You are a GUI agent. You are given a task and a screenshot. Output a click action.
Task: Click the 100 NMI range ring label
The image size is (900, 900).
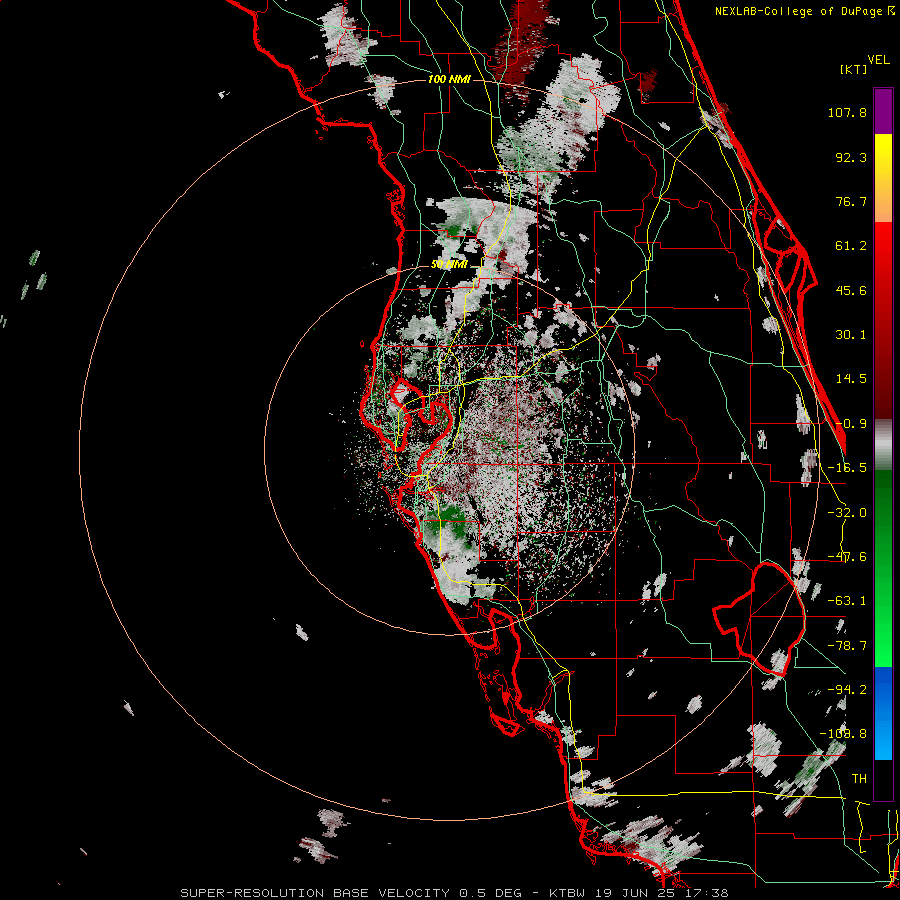click(449, 79)
